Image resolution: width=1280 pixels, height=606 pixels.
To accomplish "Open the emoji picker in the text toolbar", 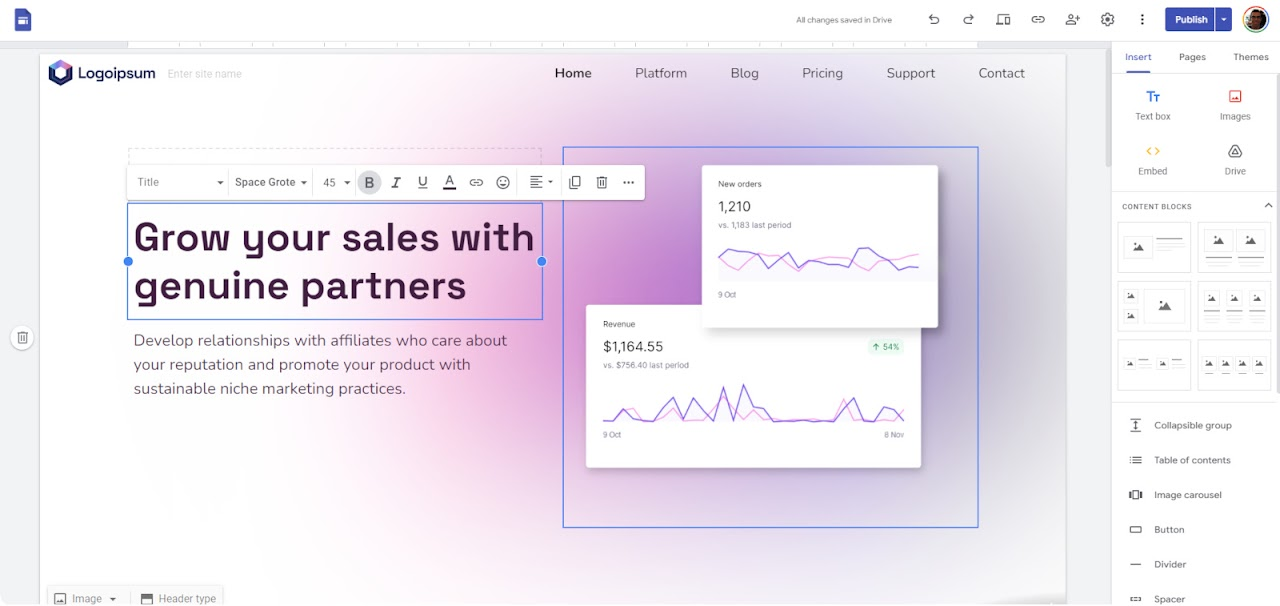I will click(502, 182).
